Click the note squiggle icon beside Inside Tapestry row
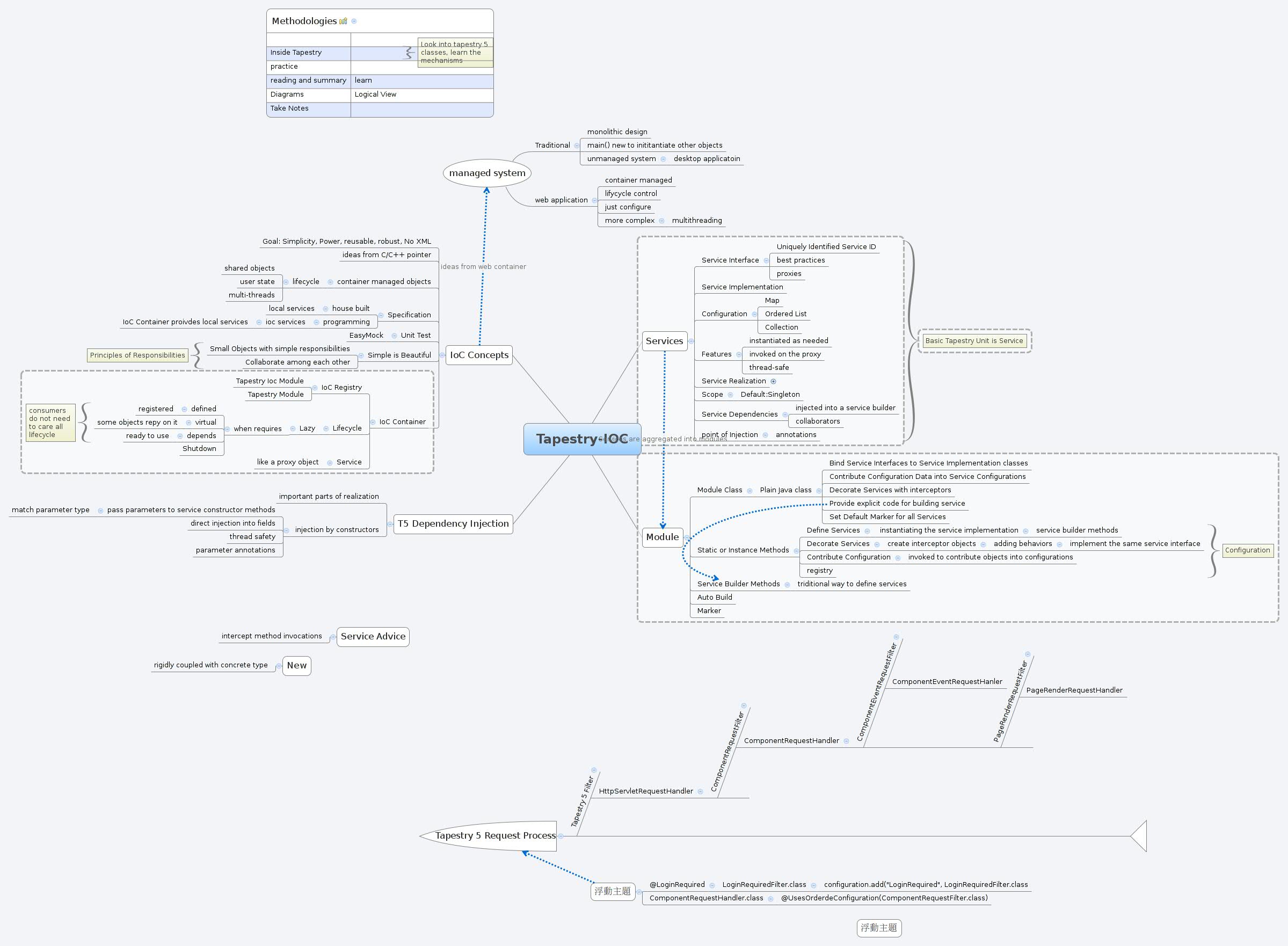This screenshot has width=1288, height=946. (x=409, y=53)
